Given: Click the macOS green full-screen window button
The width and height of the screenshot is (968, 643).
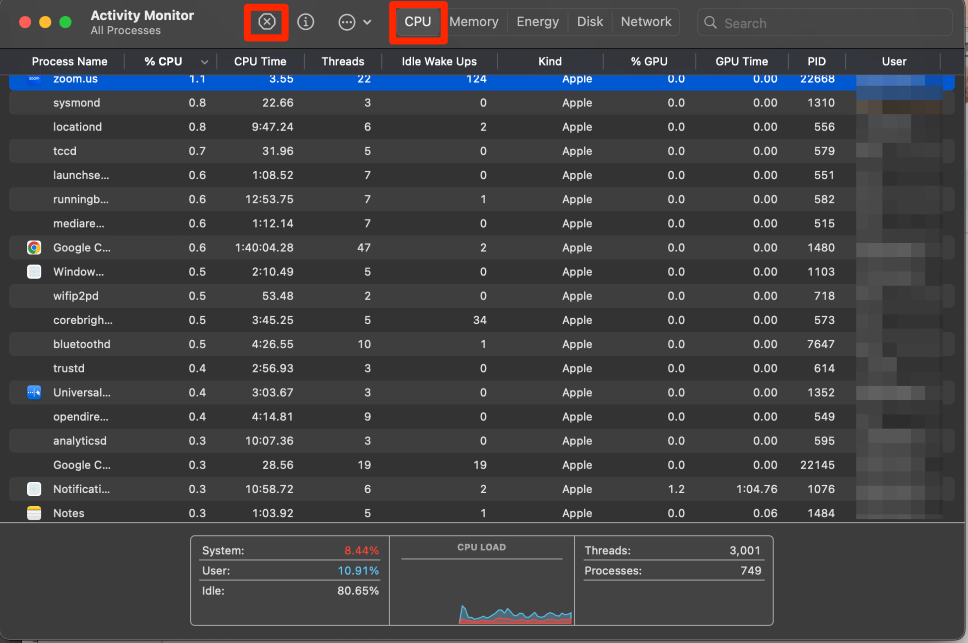Looking at the screenshot, I should click(65, 22).
